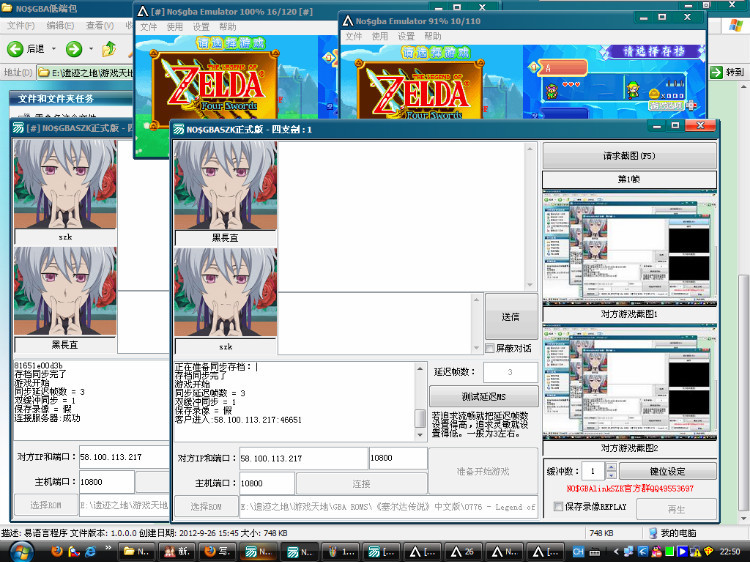Switch to the folder N.. taskbar button

pyautogui.click(x=138, y=551)
